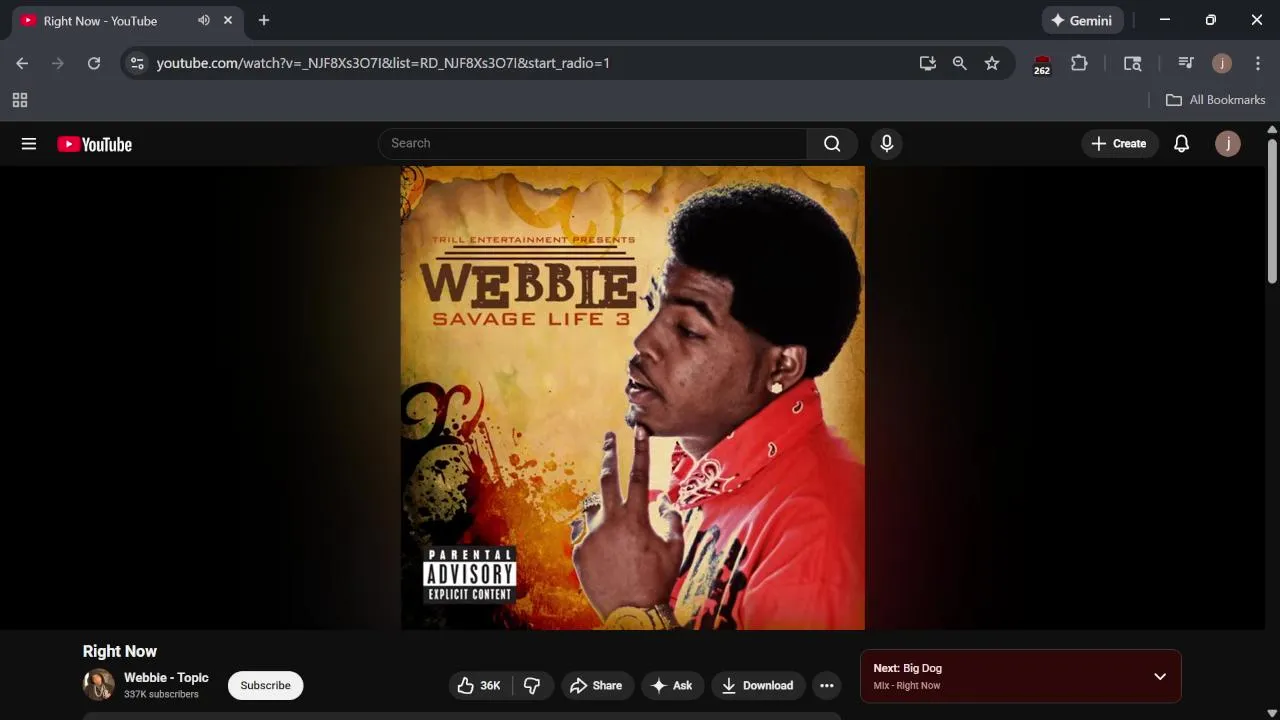Open the YouTube guide hamburger menu

29,144
